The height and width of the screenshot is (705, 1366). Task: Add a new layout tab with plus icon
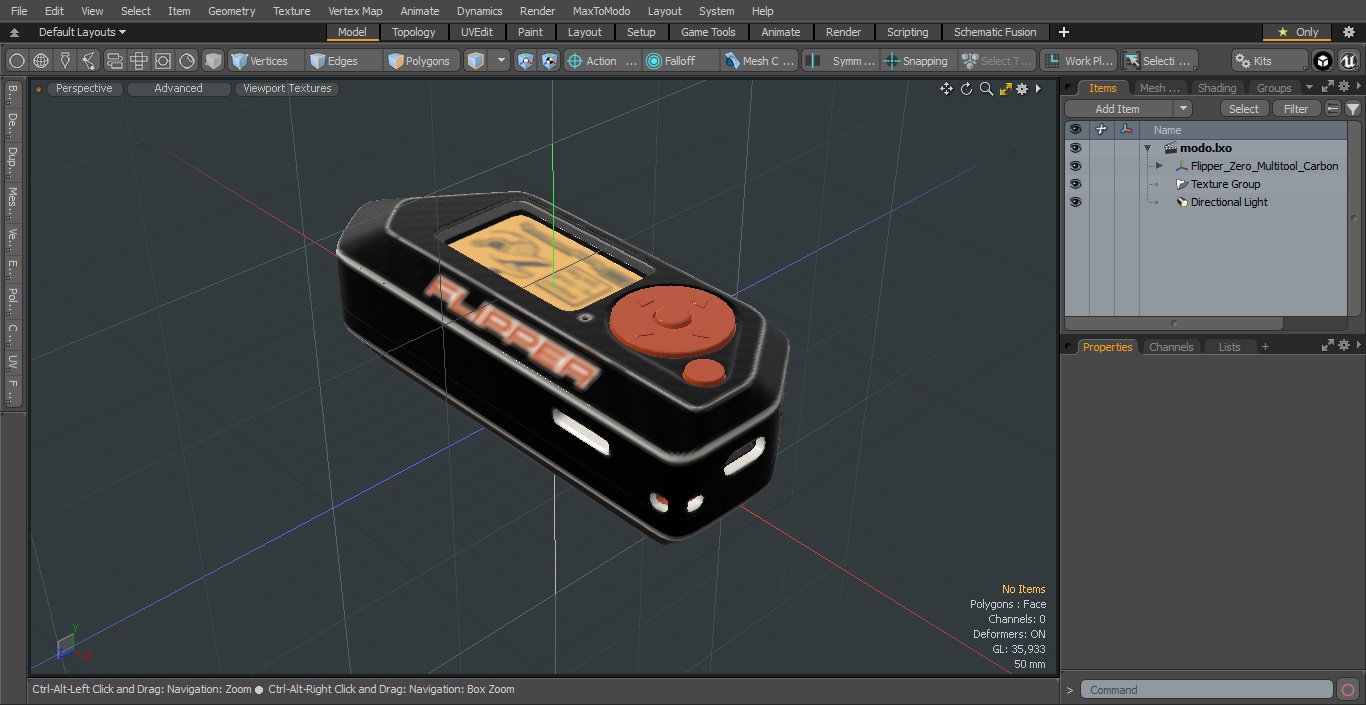coord(1063,32)
